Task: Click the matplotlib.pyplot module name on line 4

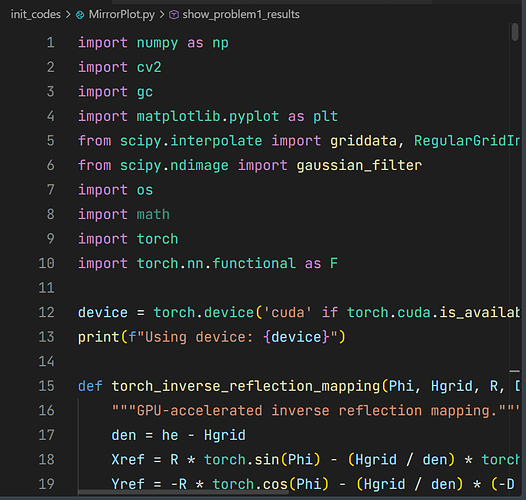Action: coord(208,116)
